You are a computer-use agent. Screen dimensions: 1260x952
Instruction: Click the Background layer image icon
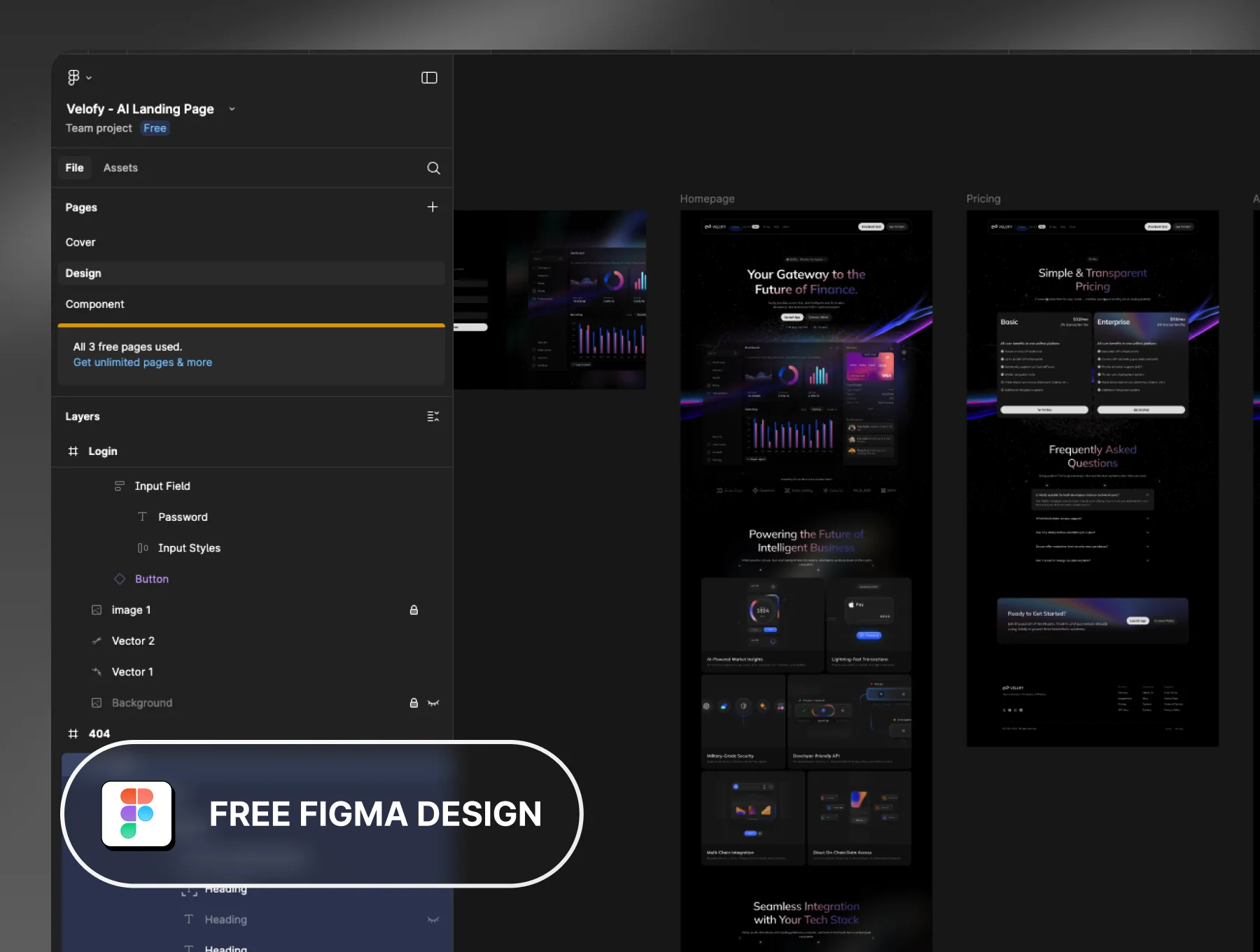(x=97, y=703)
